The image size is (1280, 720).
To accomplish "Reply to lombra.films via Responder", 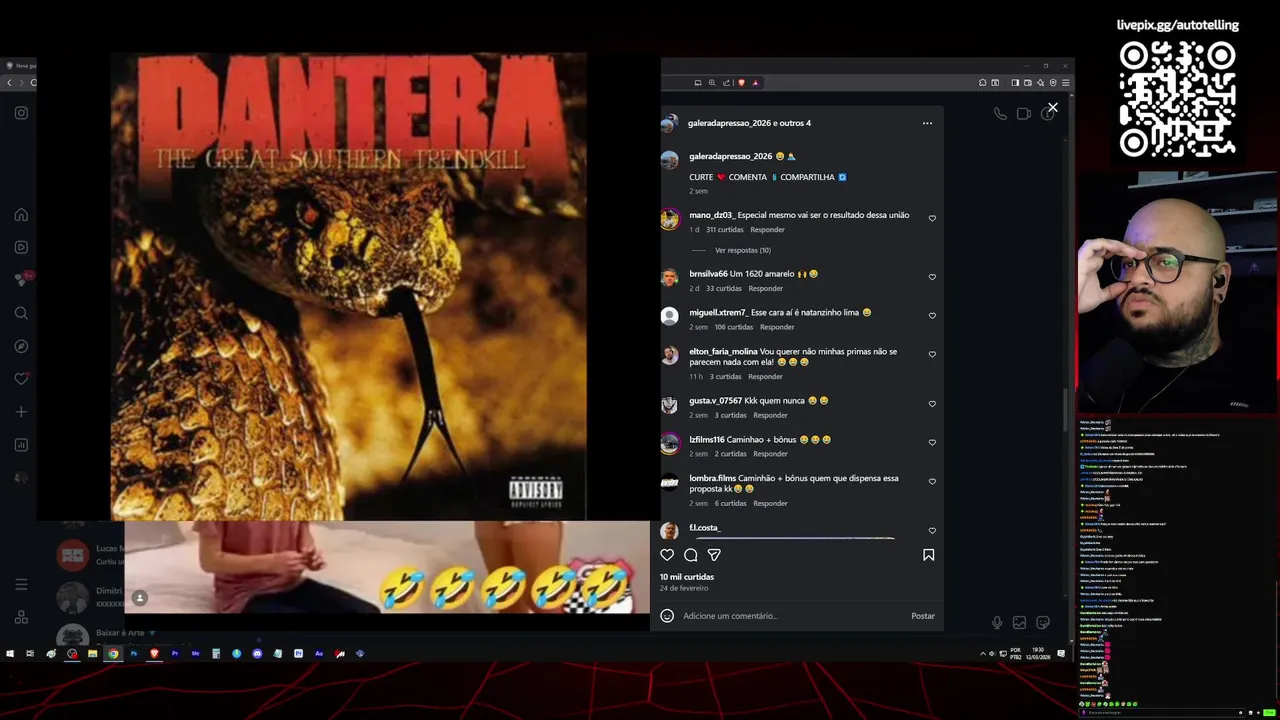I will (x=770, y=503).
